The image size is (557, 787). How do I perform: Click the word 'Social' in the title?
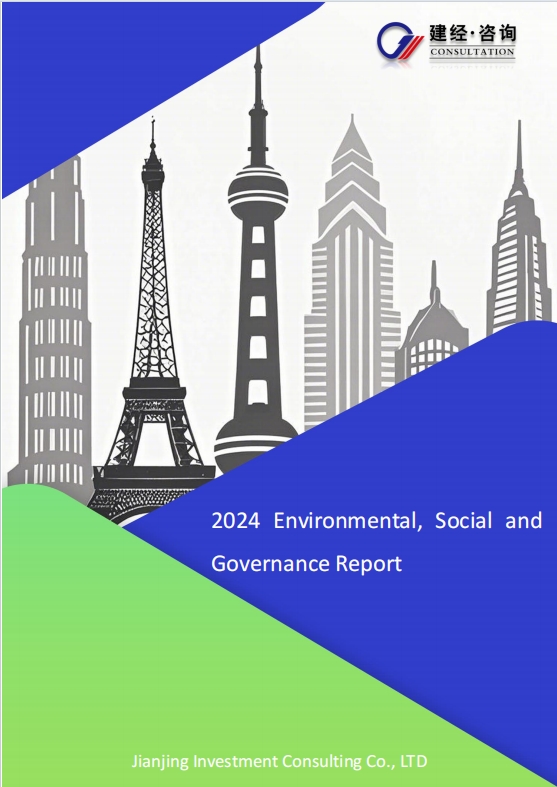click(x=463, y=520)
